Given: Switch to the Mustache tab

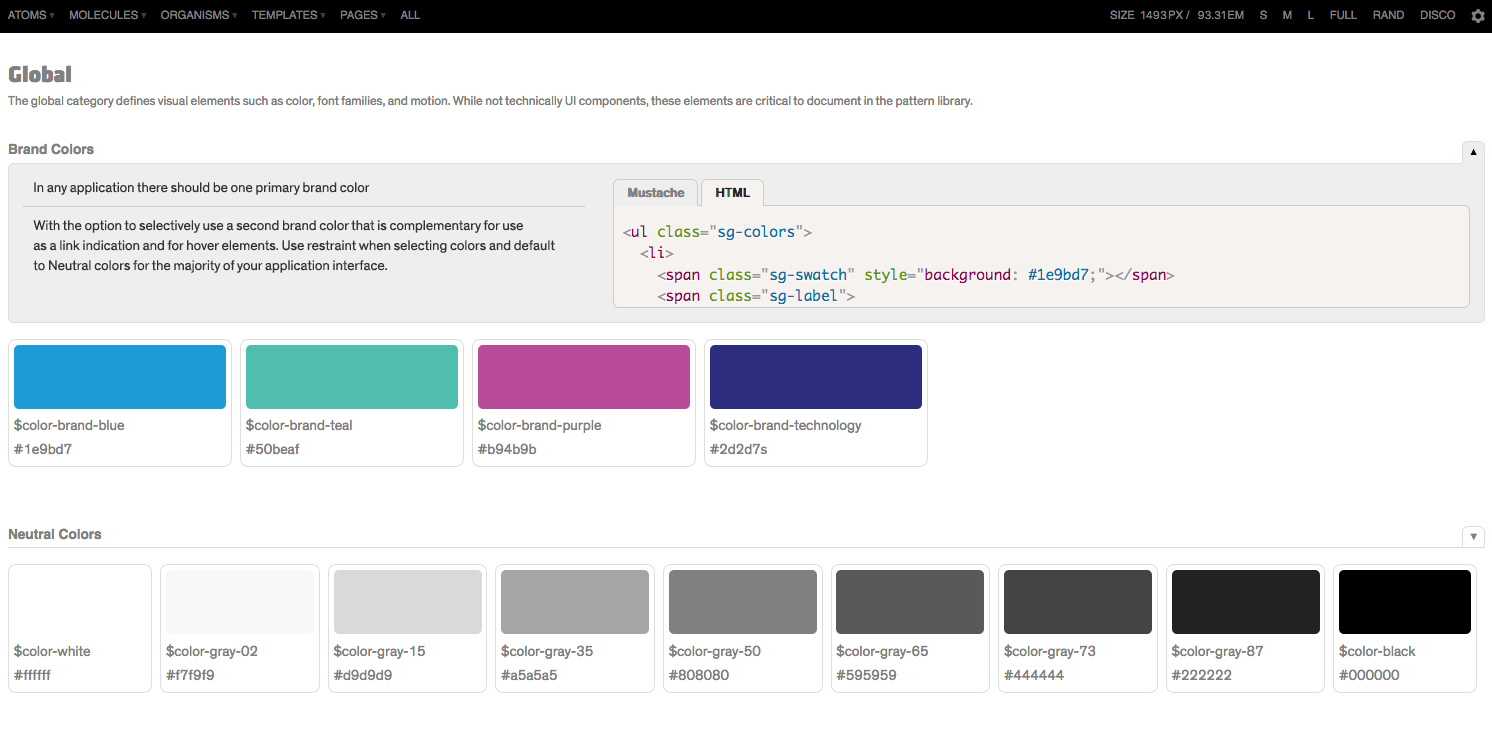Looking at the screenshot, I should coord(656,193).
